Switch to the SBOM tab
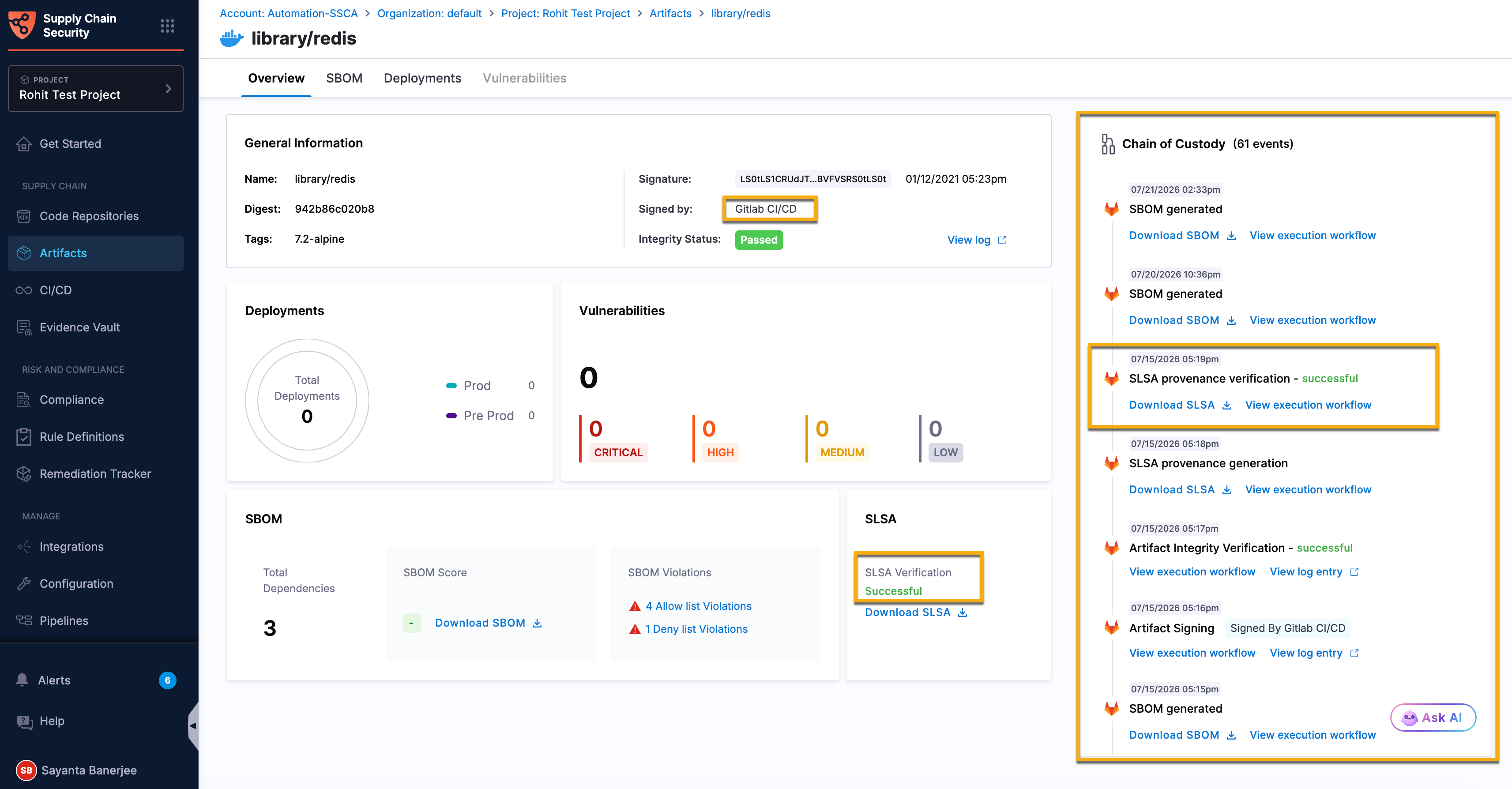The height and width of the screenshot is (789, 1512). (x=344, y=78)
